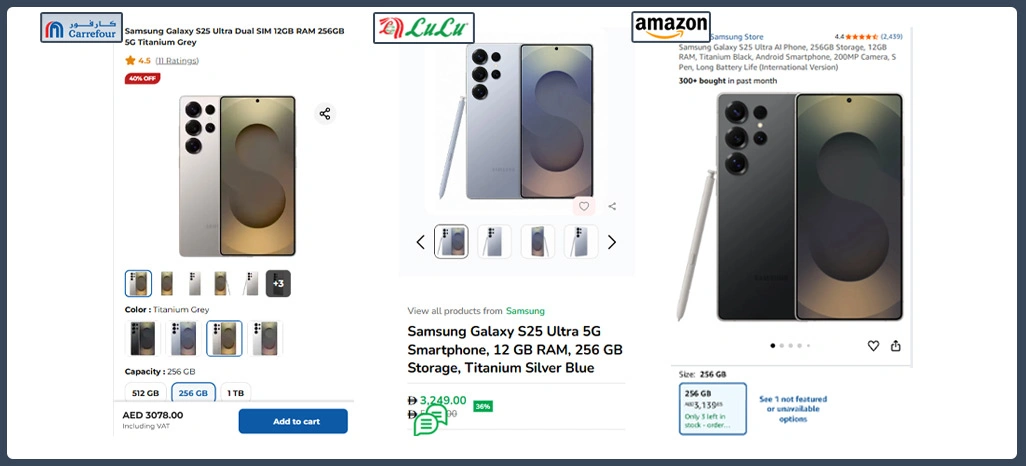Viewport: 1026px width, 466px height.
Task: Click the LuLu share icon
Action: tap(612, 207)
